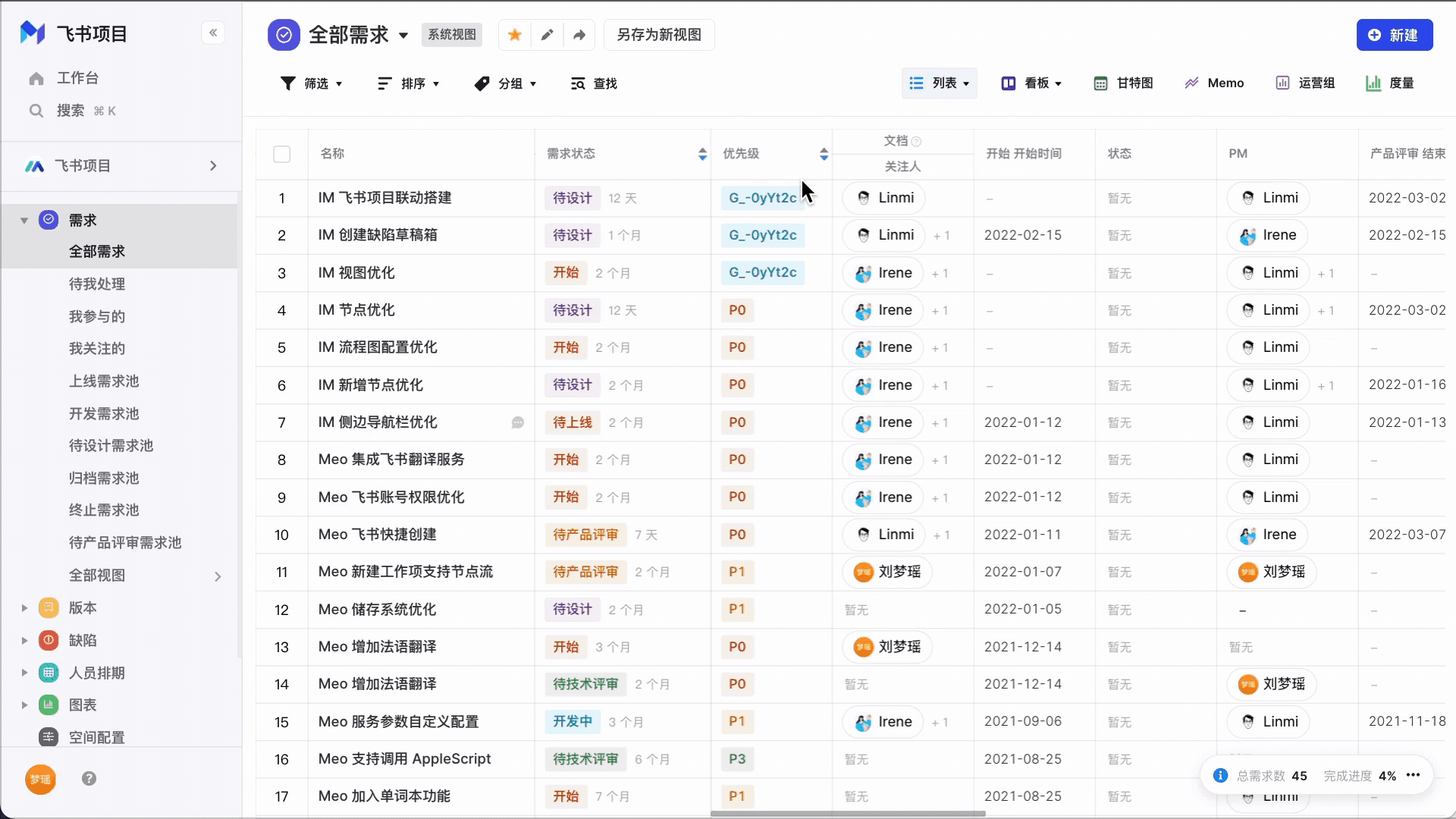The height and width of the screenshot is (819, 1456).
Task: Click start date 2022-02-15 on row 2
Action: click(1023, 235)
